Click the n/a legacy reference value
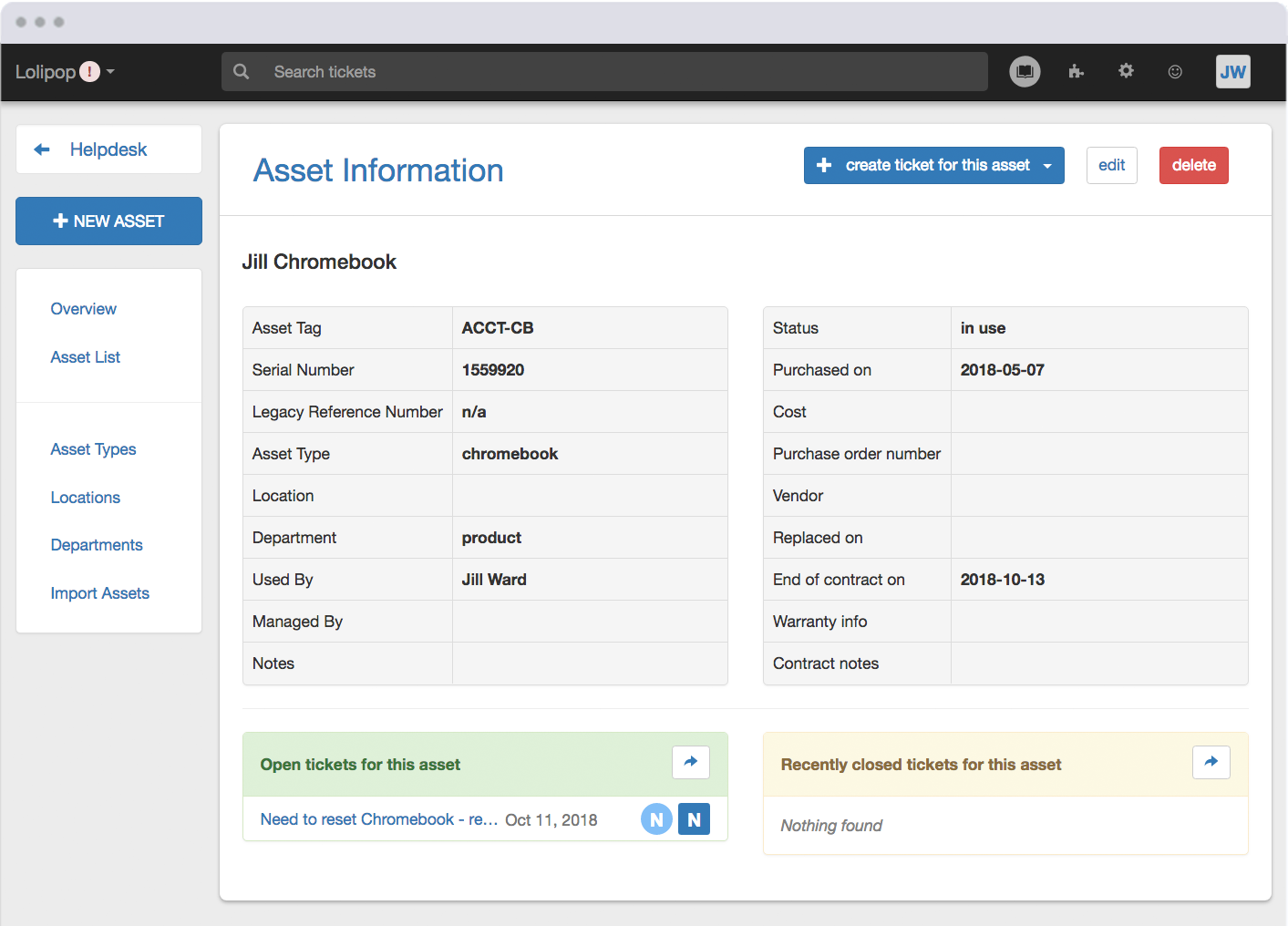 (x=474, y=412)
